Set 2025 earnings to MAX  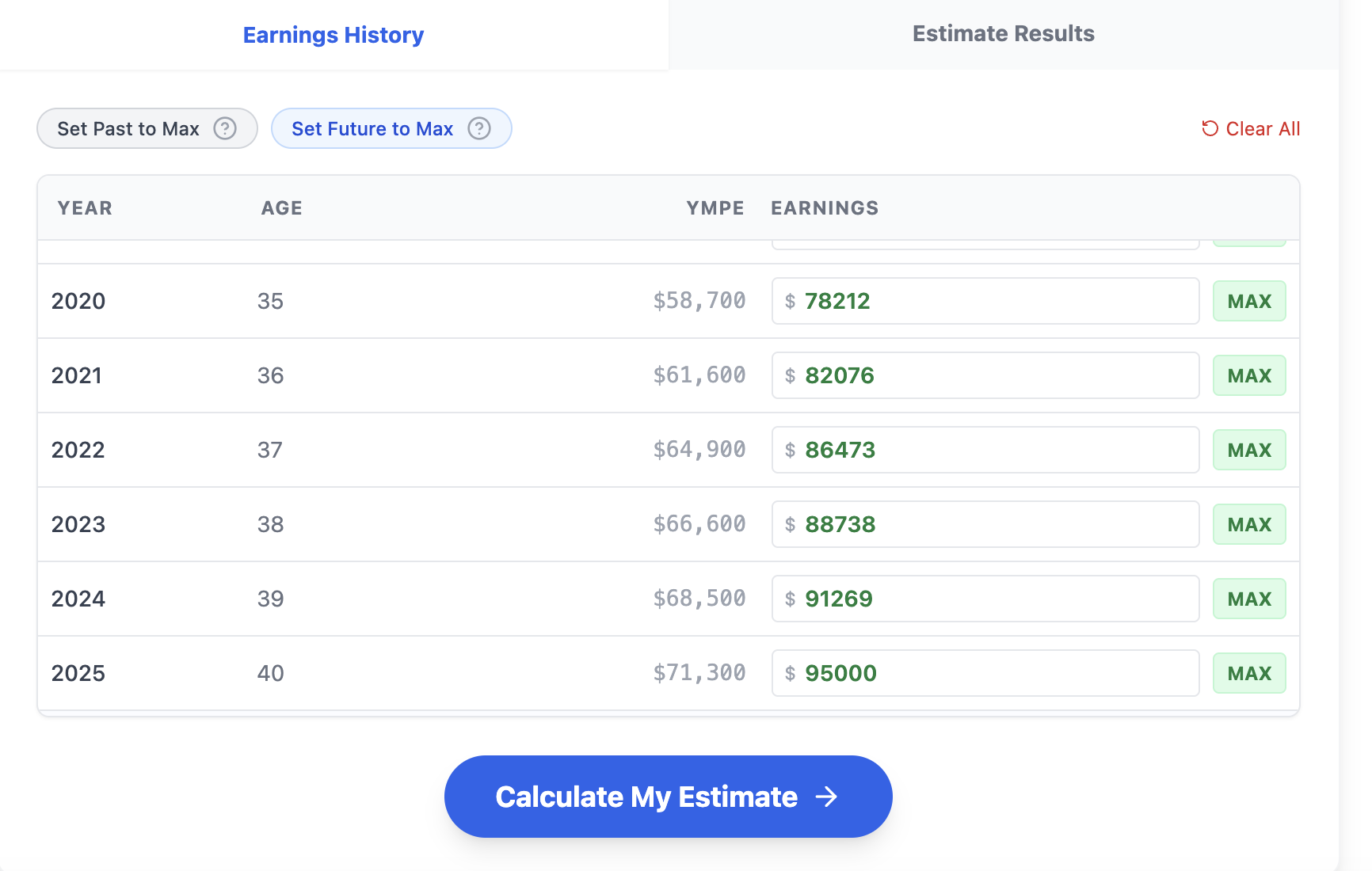(x=1249, y=673)
